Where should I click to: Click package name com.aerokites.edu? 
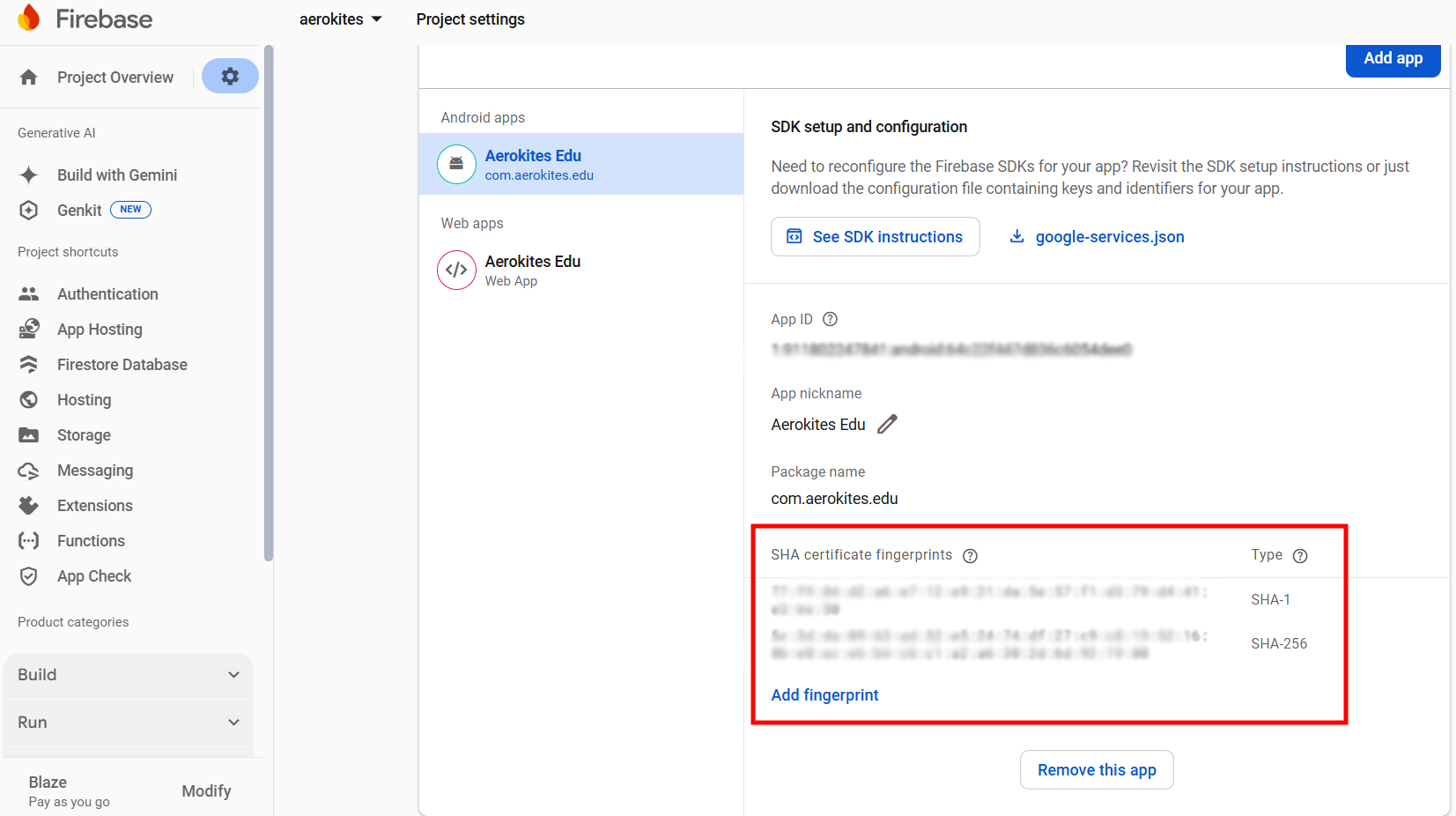click(x=834, y=498)
